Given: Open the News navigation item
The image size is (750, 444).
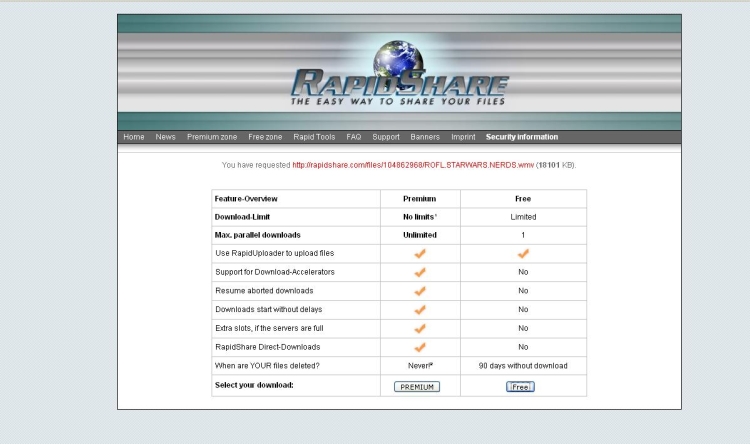Looking at the screenshot, I should point(165,137).
